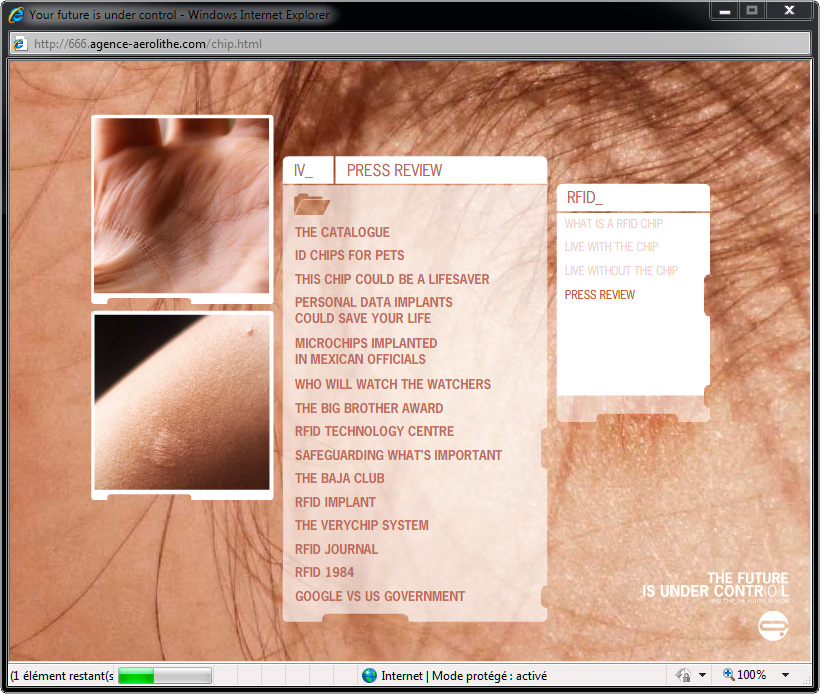Click the security lock icon in status bar
The width and height of the screenshot is (820, 694).
684,676
